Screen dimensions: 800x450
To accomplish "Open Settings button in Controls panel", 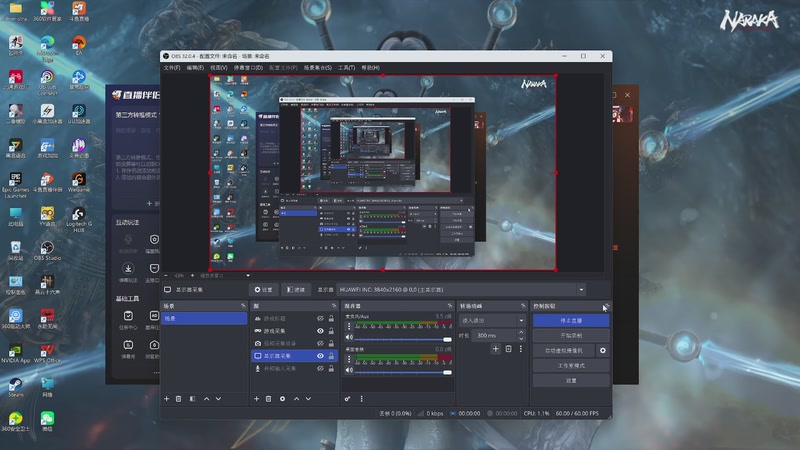I will pyautogui.click(x=571, y=381).
